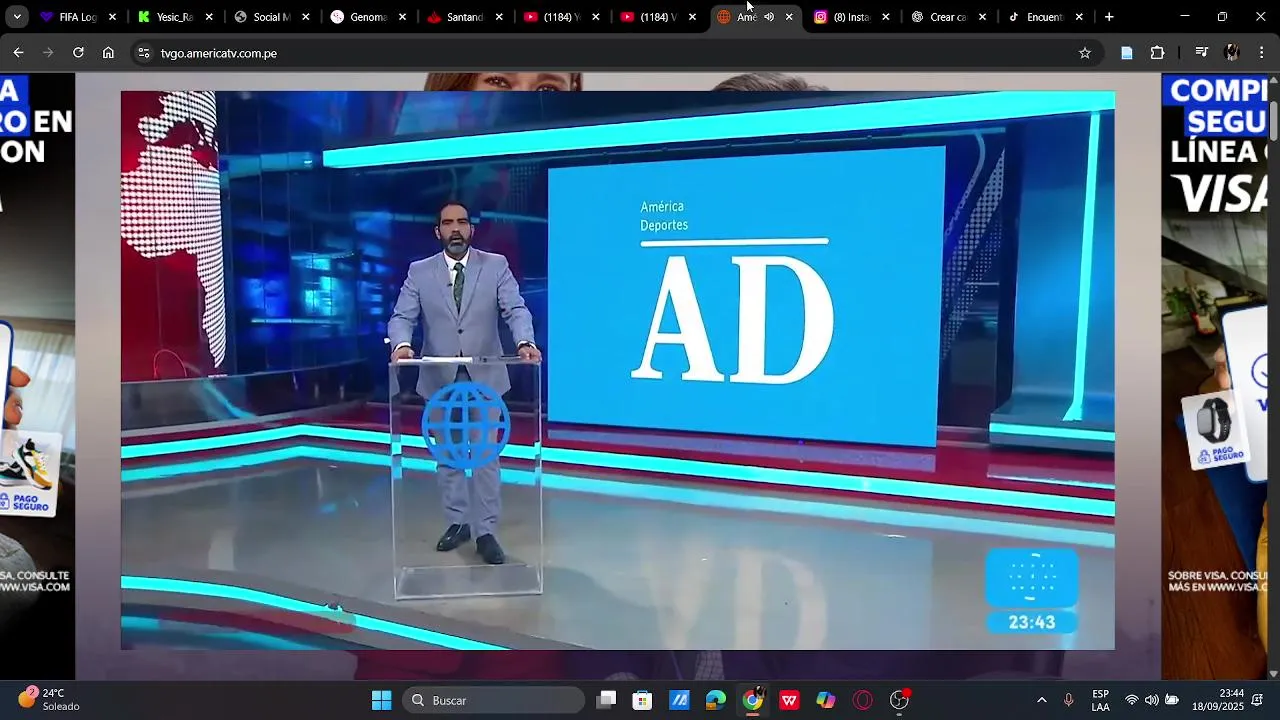This screenshot has width=1280, height=720.
Task: Close the FIFA Log tab
Action: [112, 17]
